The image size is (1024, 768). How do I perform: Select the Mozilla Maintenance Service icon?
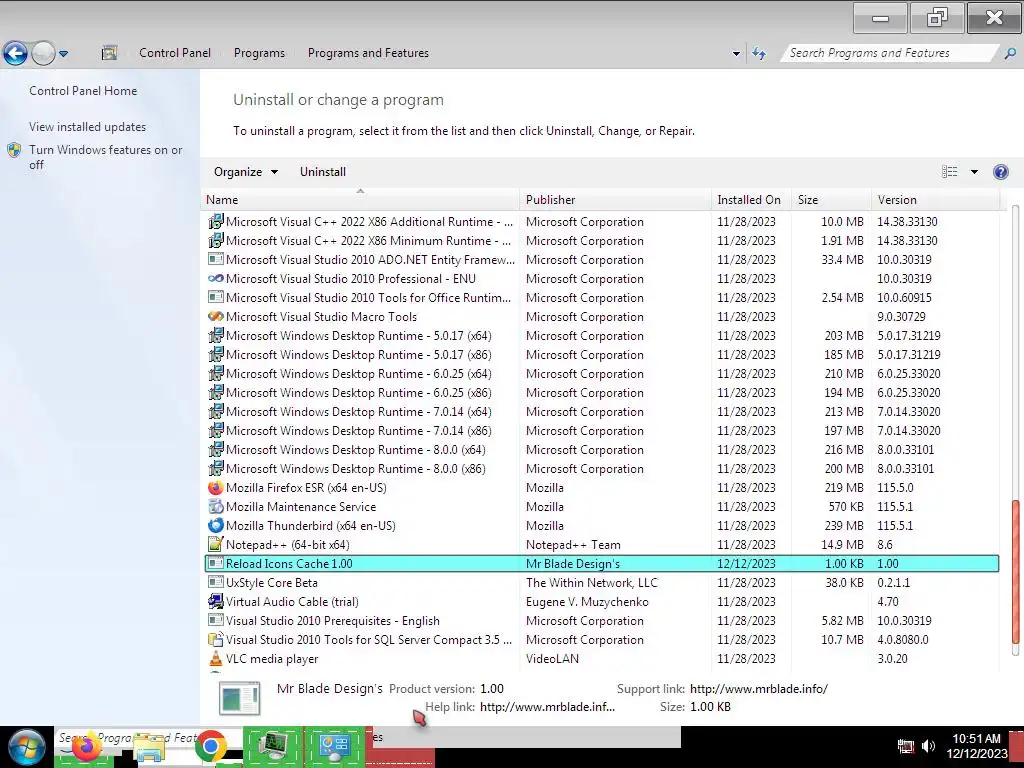[x=216, y=507]
